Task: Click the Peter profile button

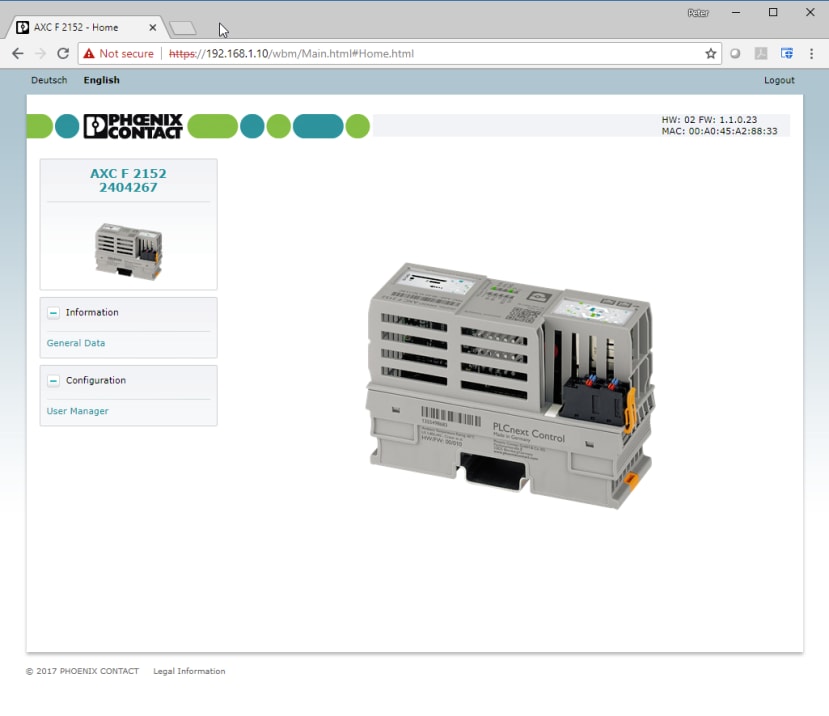Action: point(698,13)
